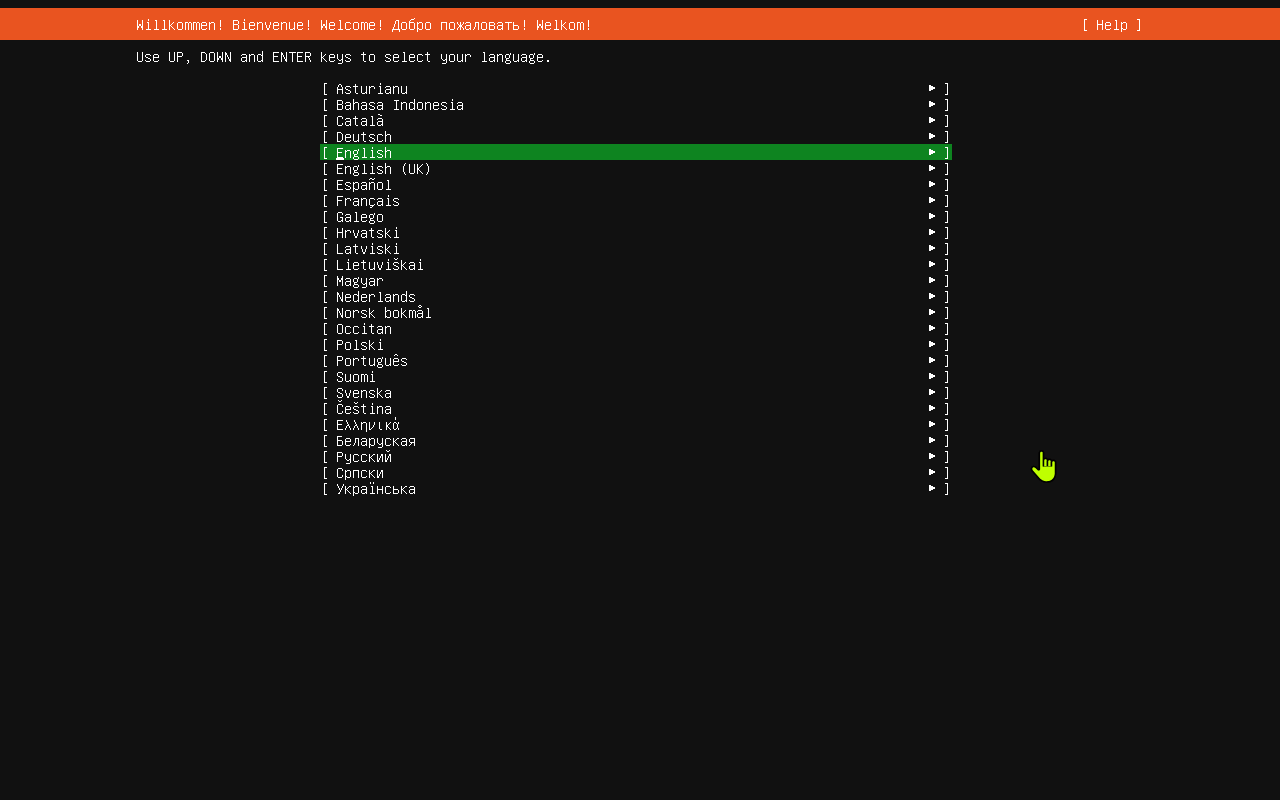Select Latviski language
1280x800 pixels.
click(x=636, y=248)
